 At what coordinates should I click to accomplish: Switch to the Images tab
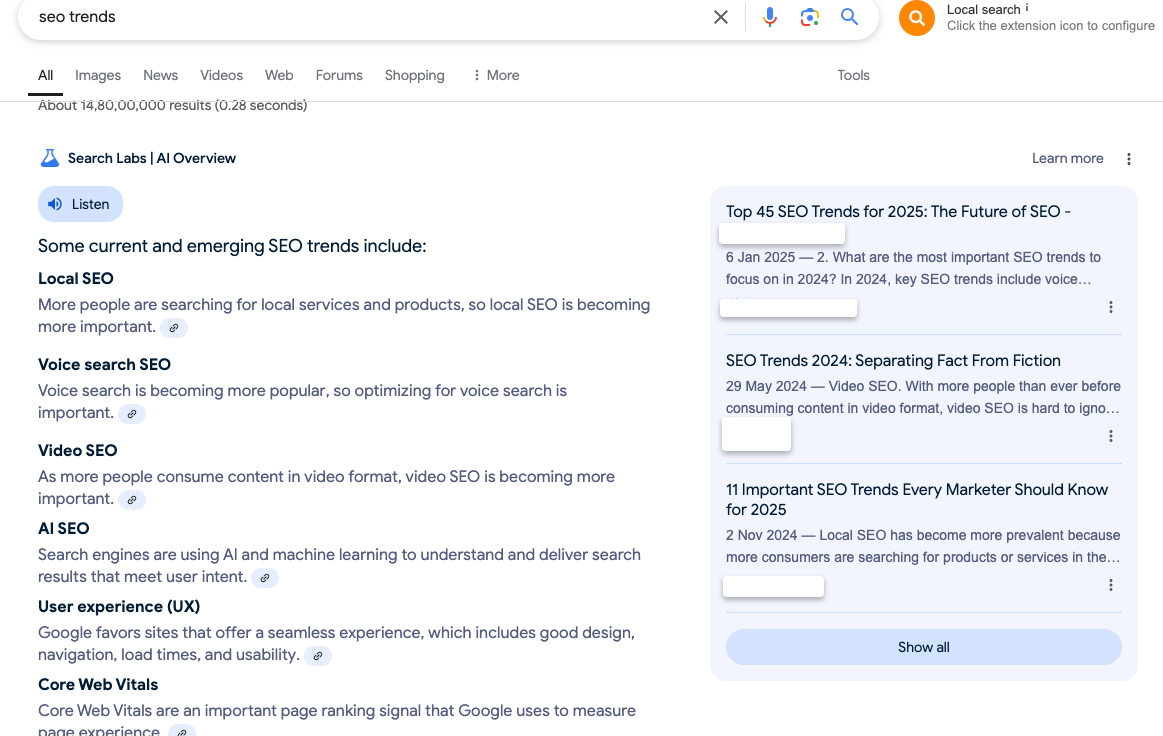tap(97, 75)
